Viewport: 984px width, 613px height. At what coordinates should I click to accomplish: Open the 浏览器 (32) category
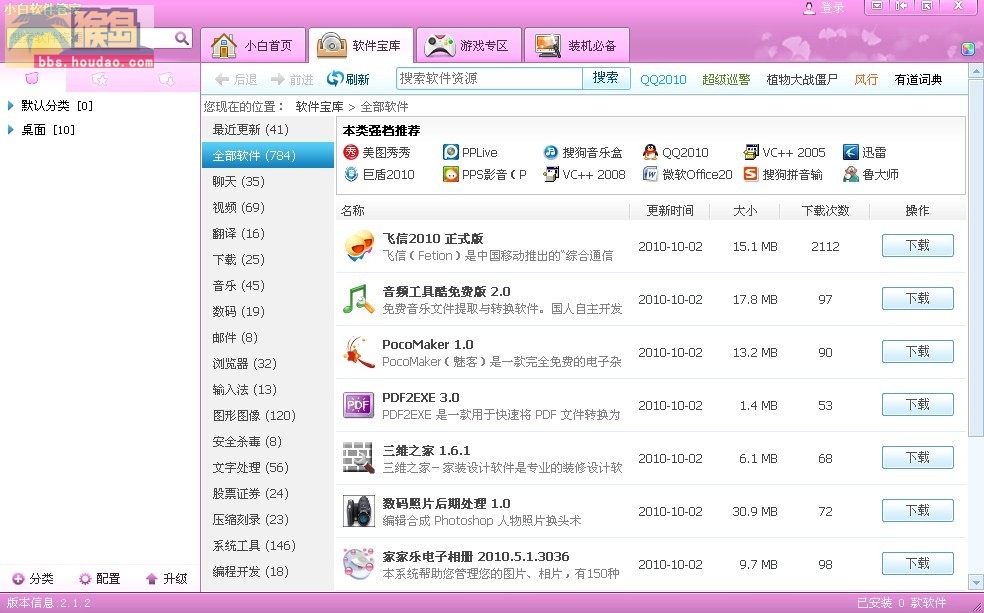click(x=268, y=363)
